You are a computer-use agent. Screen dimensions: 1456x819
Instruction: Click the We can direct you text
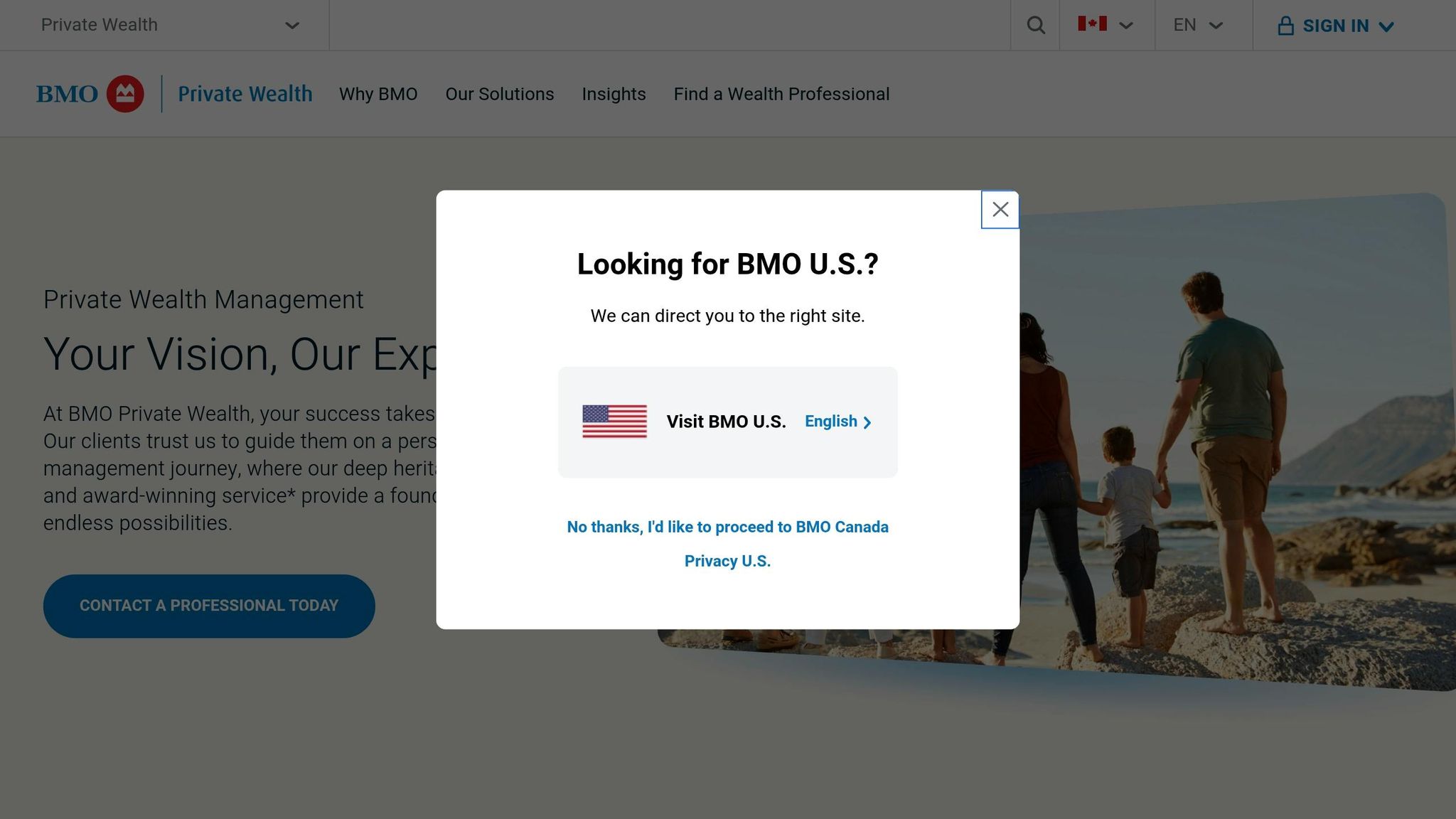coord(727,316)
